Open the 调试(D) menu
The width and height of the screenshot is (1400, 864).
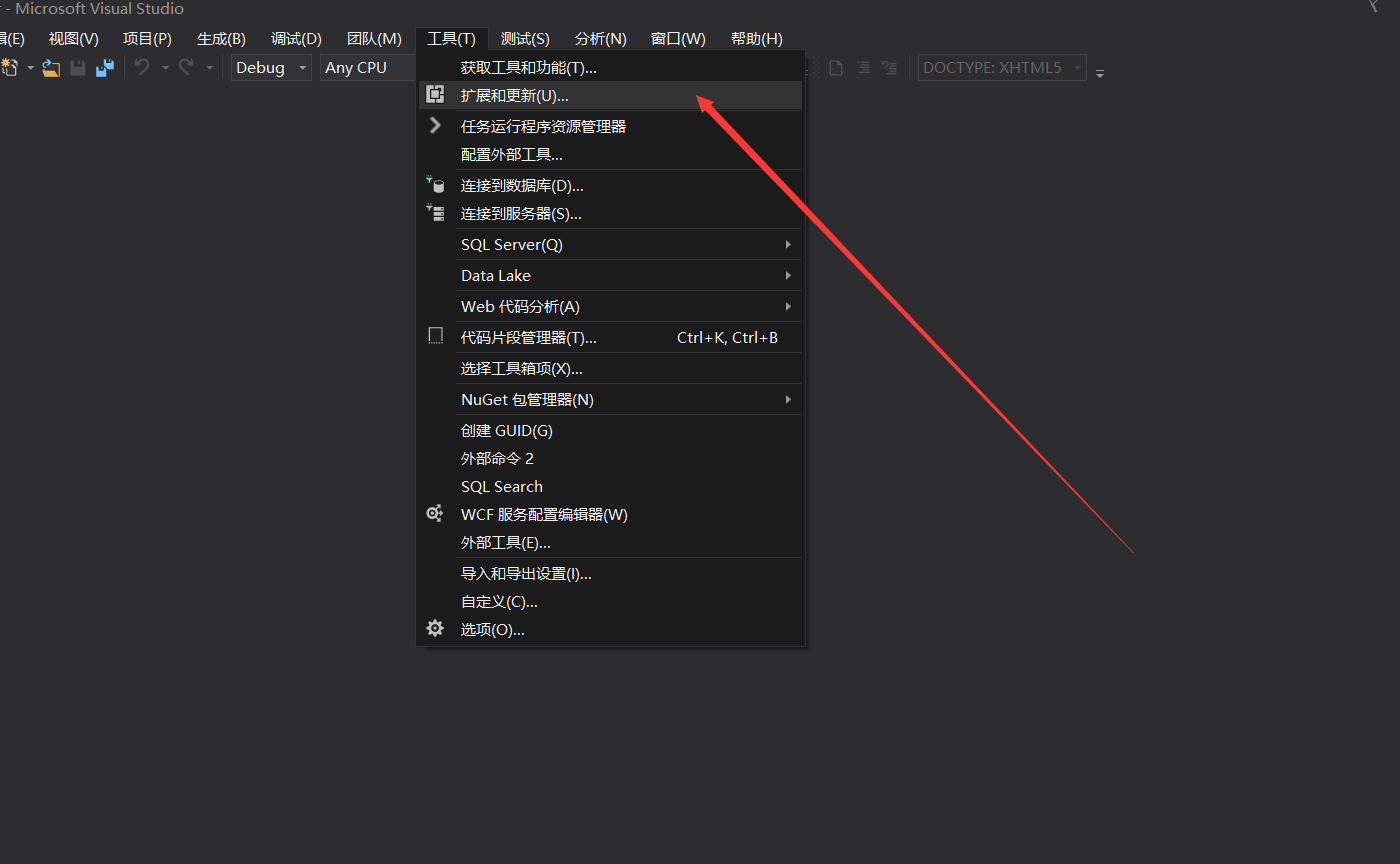(x=296, y=39)
